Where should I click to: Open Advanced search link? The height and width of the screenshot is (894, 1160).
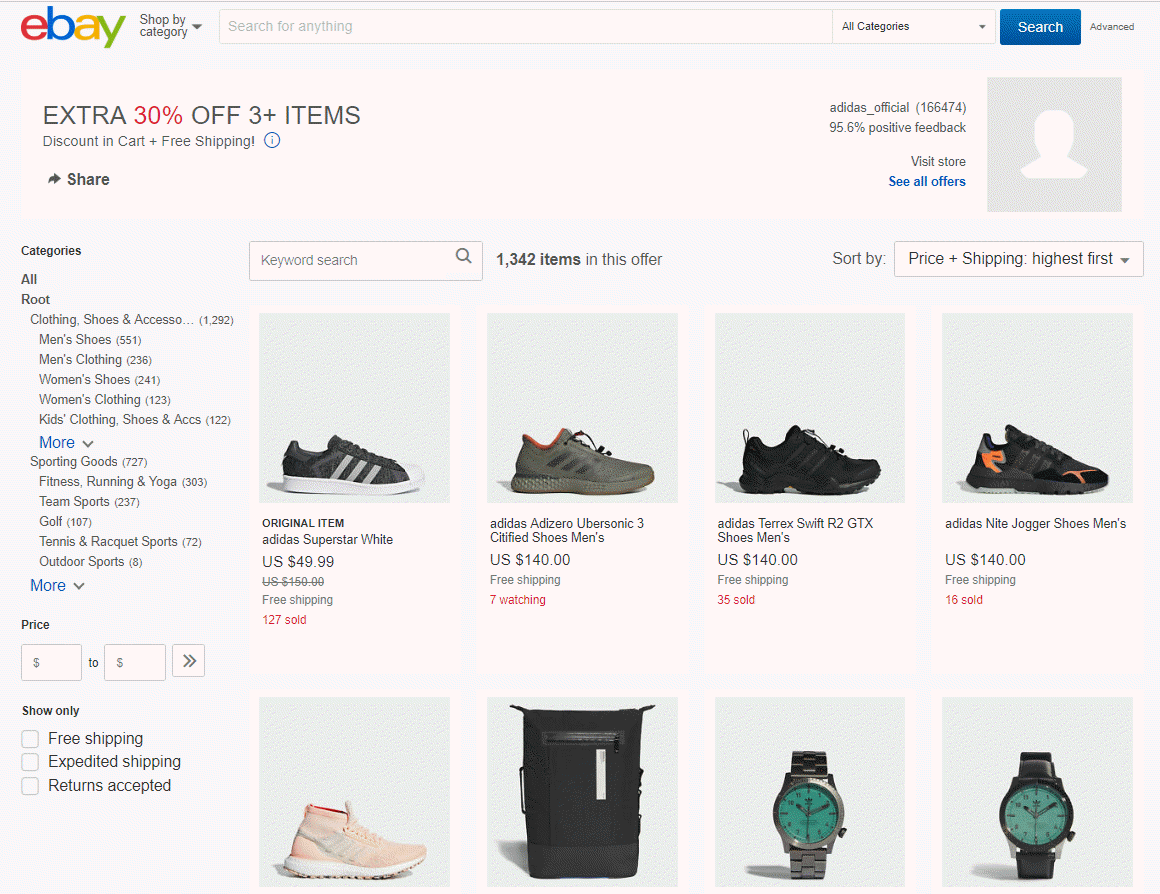(1111, 27)
